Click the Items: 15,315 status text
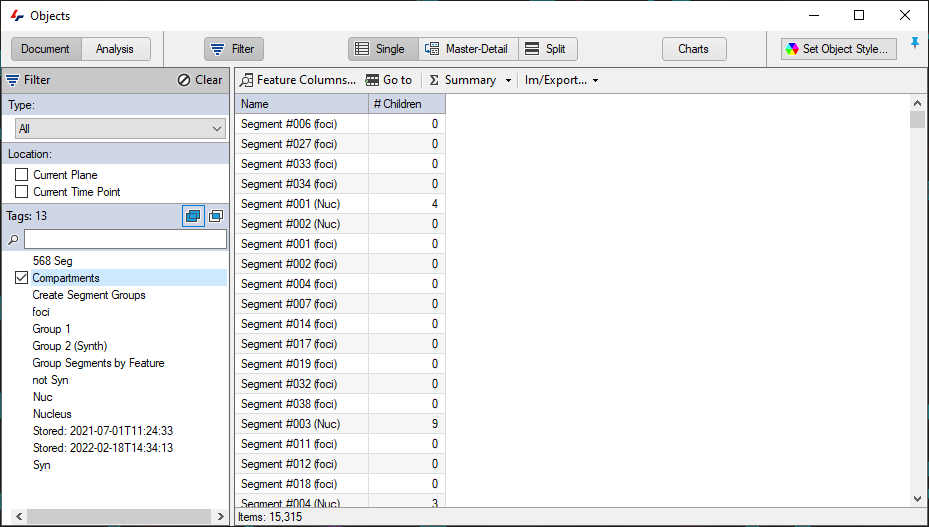The height and width of the screenshot is (527, 929). 270,517
